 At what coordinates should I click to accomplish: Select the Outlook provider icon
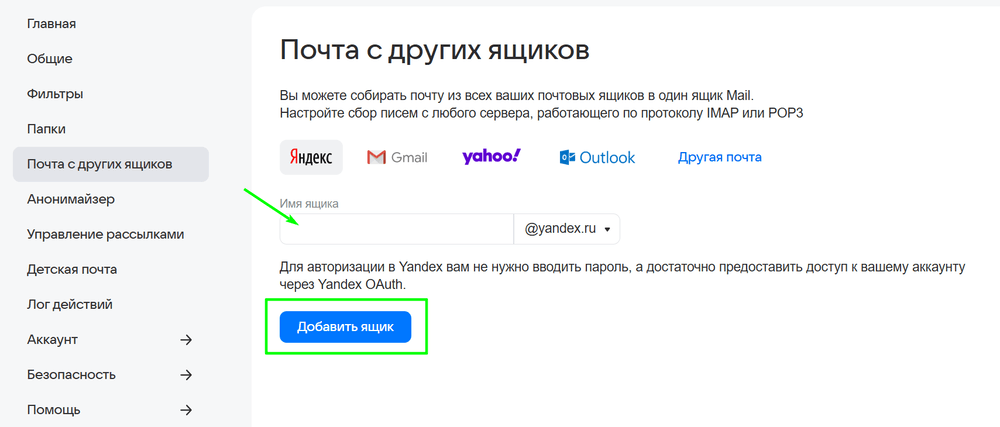pyautogui.click(x=598, y=158)
